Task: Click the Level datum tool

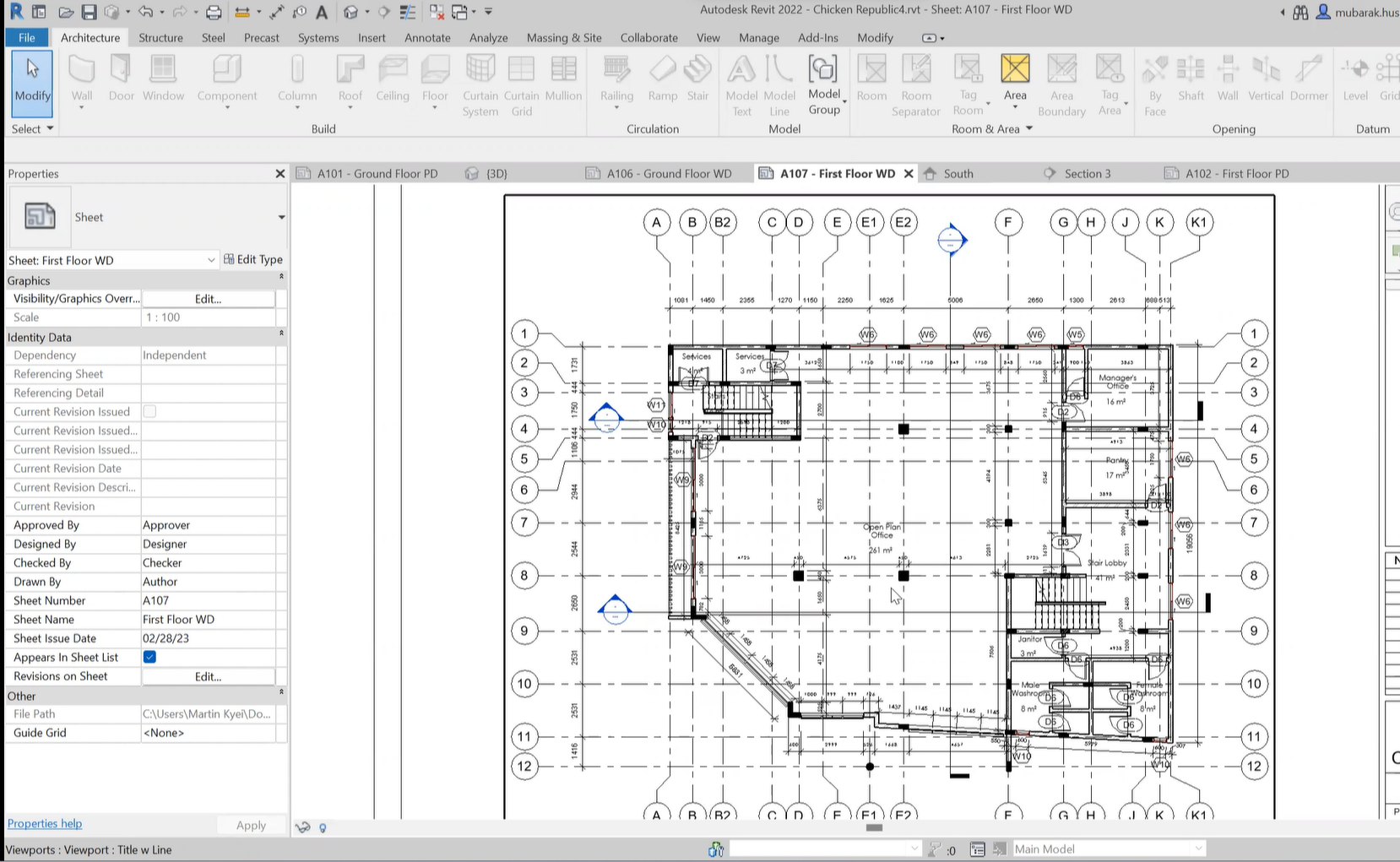Action: click(x=1355, y=79)
